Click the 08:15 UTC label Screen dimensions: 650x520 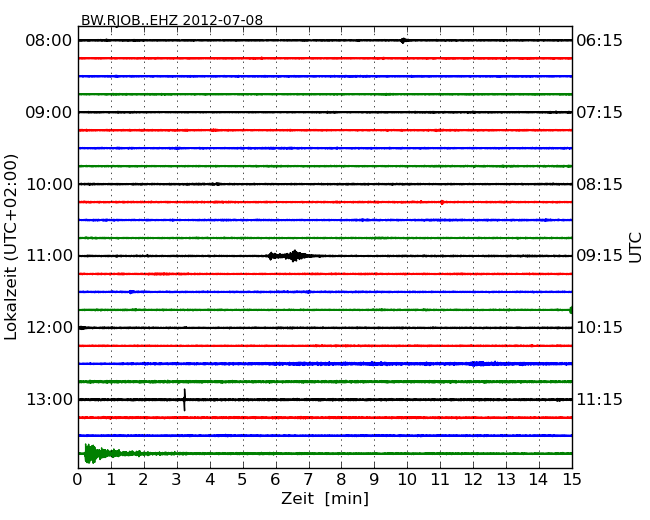pyautogui.click(x=599, y=184)
